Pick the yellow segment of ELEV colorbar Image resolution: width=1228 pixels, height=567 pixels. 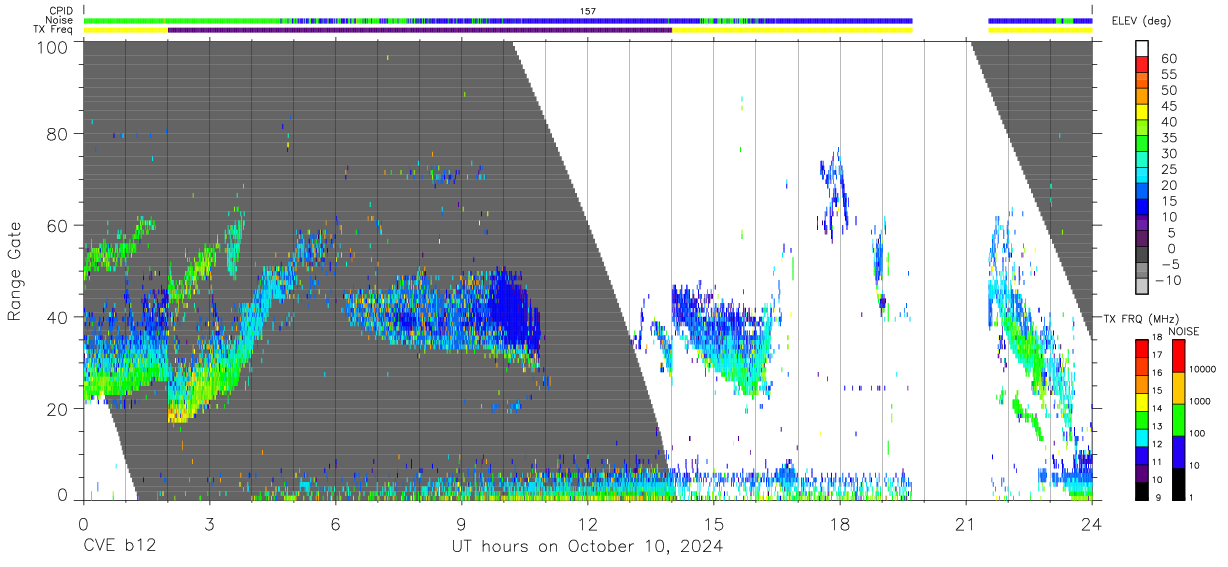(x=1143, y=113)
